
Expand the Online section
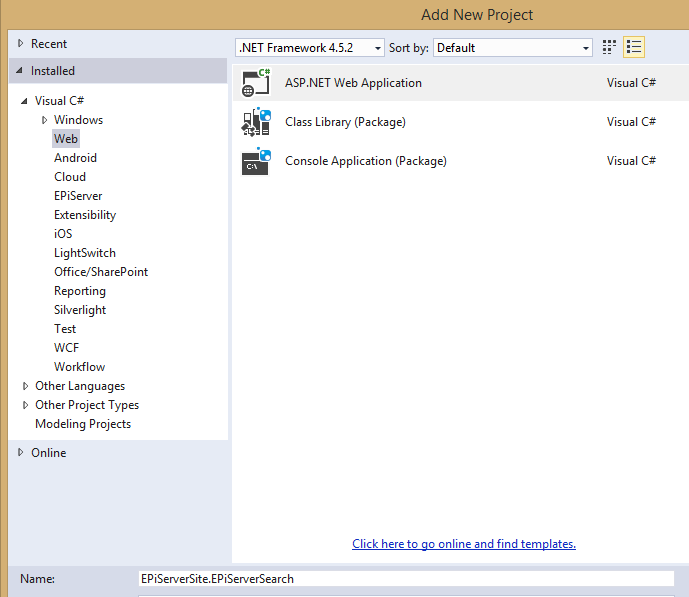click(20, 452)
